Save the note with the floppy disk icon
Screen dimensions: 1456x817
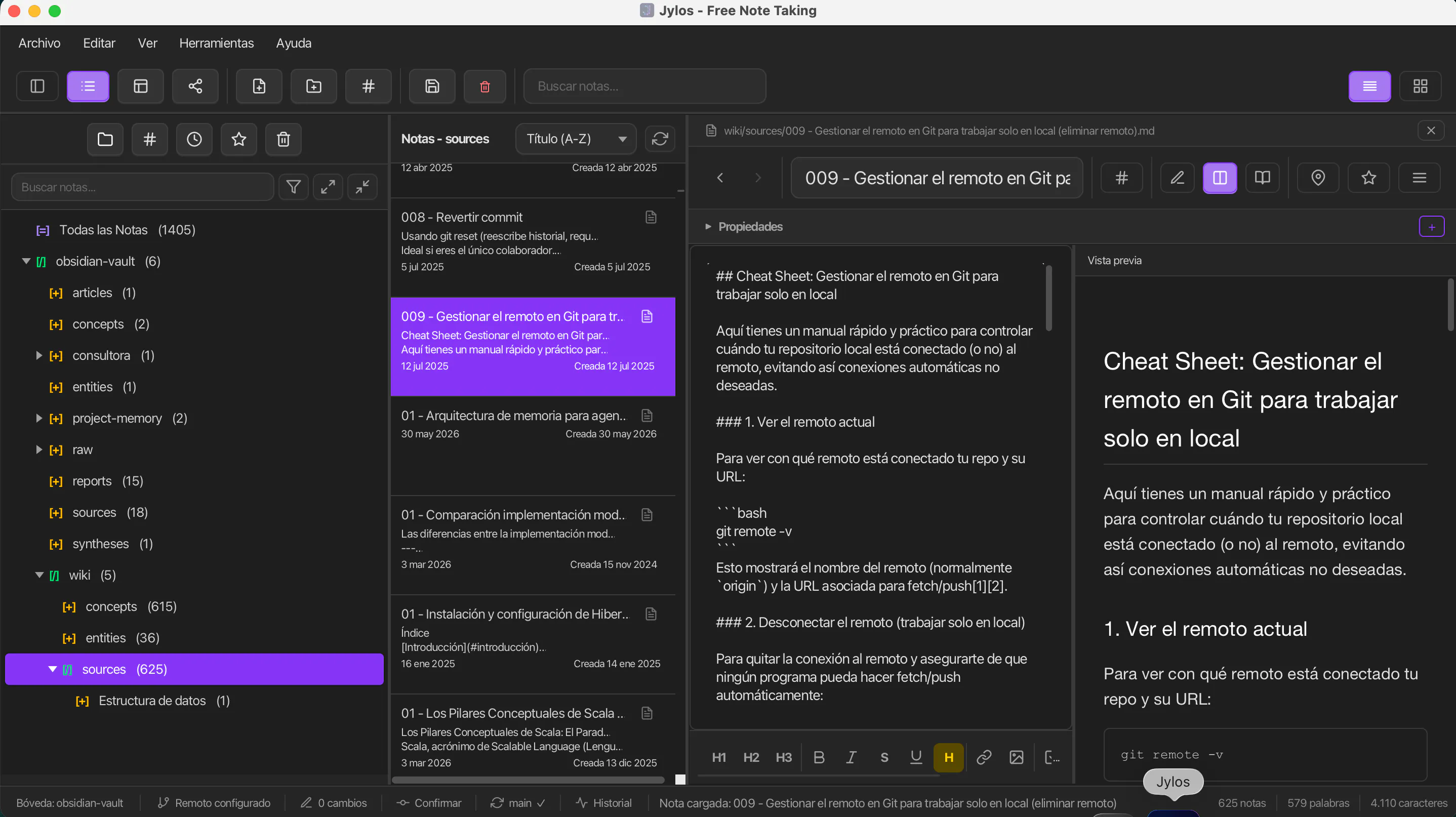(432, 86)
